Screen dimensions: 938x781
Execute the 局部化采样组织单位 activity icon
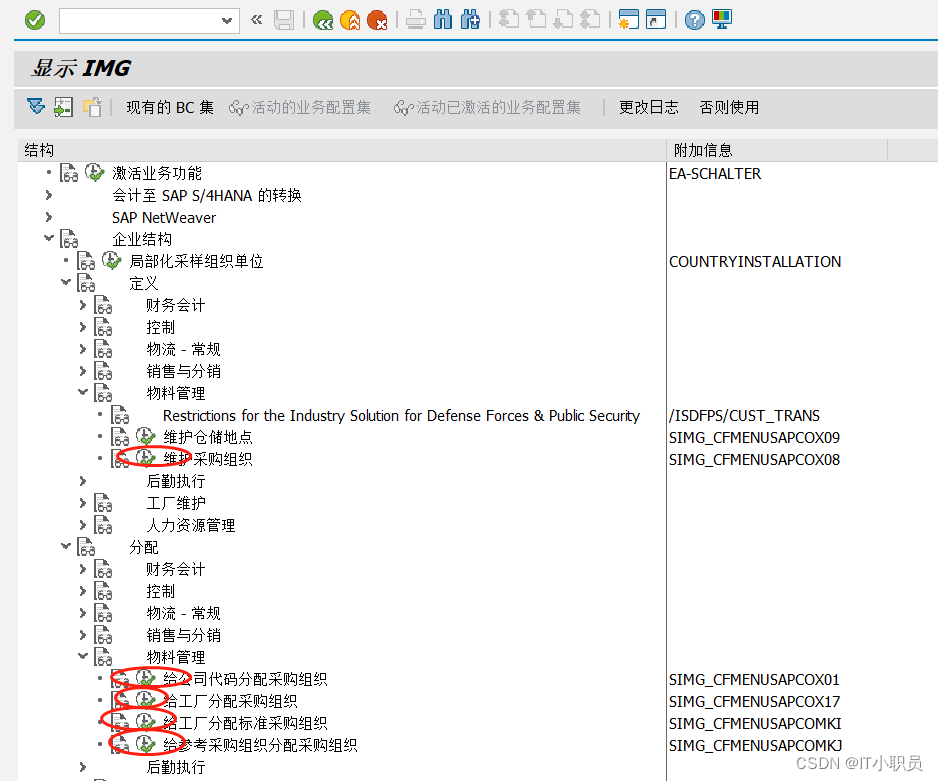111,261
